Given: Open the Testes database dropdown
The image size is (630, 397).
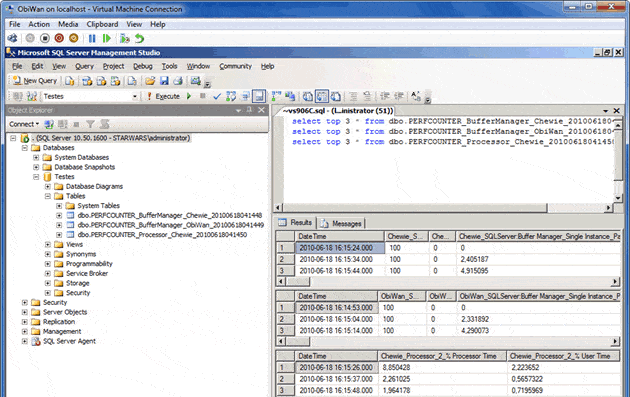Looking at the screenshot, I should tap(135, 96).
